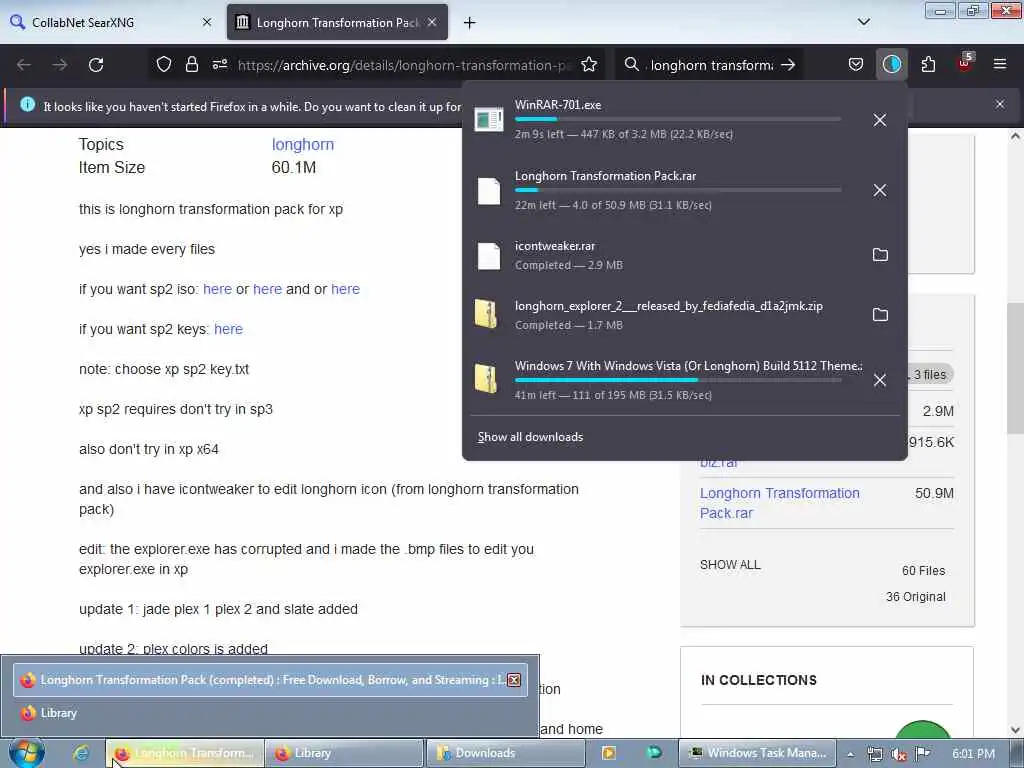
Task: Cancel the Longhorn Transformation Pack.rar download
Action: 880,190
